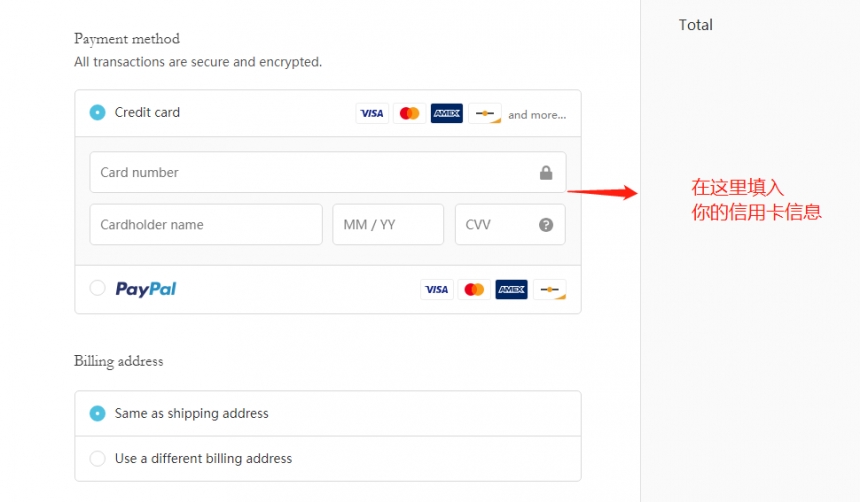The height and width of the screenshot is (502, 860).
Task: Click the CVV help question mark icon
Action: coord(546,225)
